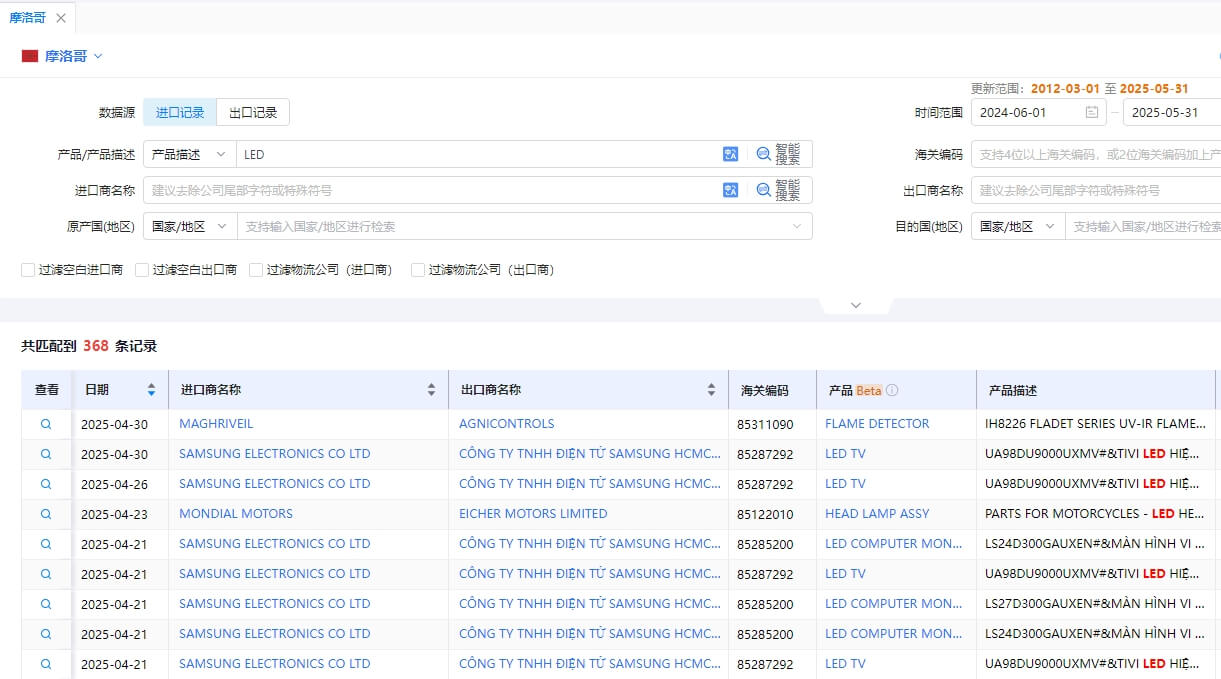Viewport: 1221px width, 679px height.
Task: Click the IH8226 FLADET SERIES description cell
Action: click(x=1094, y=424)
